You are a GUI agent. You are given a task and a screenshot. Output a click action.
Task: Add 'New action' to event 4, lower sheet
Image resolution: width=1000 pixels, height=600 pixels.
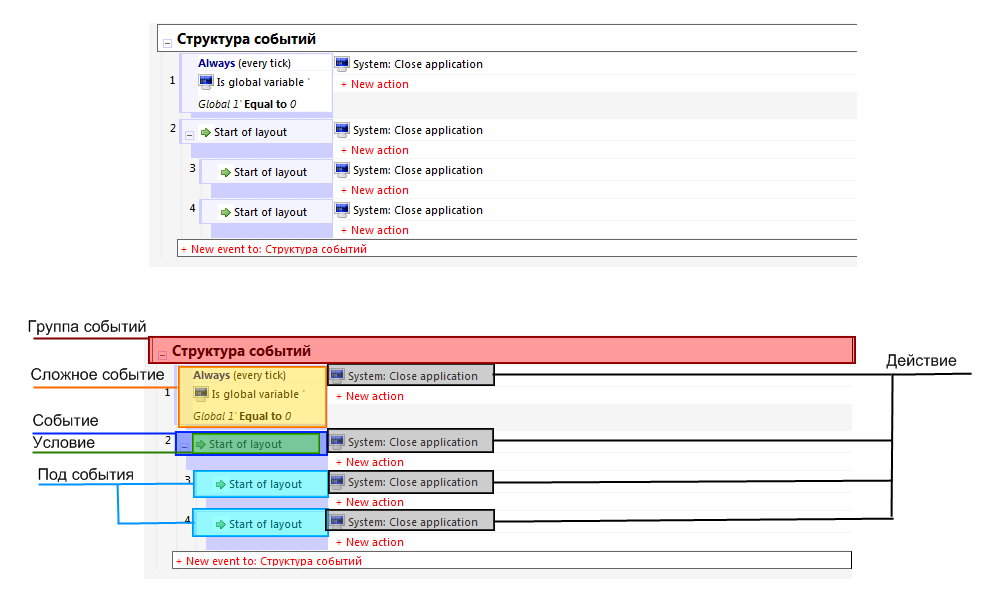[369, 542]
